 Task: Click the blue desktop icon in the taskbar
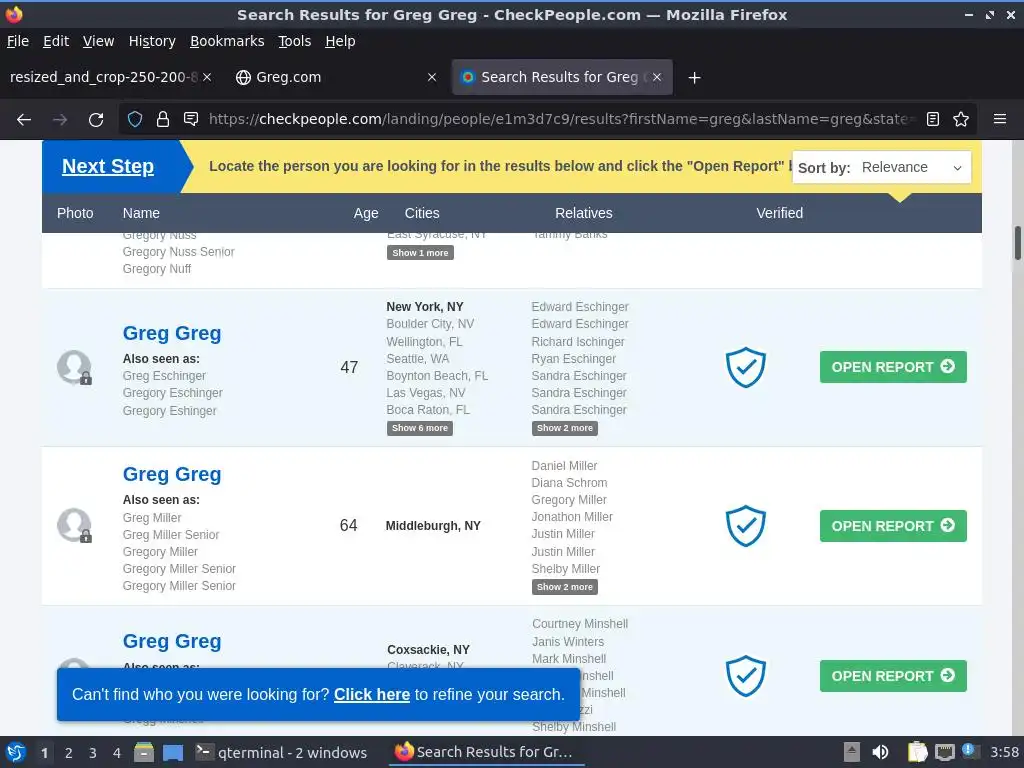click(x=173, y=752)
